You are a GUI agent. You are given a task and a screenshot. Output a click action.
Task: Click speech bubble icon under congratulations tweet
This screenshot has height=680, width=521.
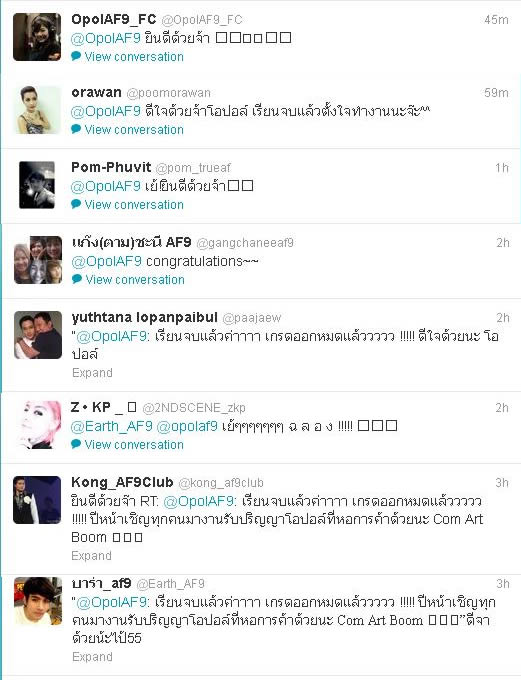pos(76,279)
